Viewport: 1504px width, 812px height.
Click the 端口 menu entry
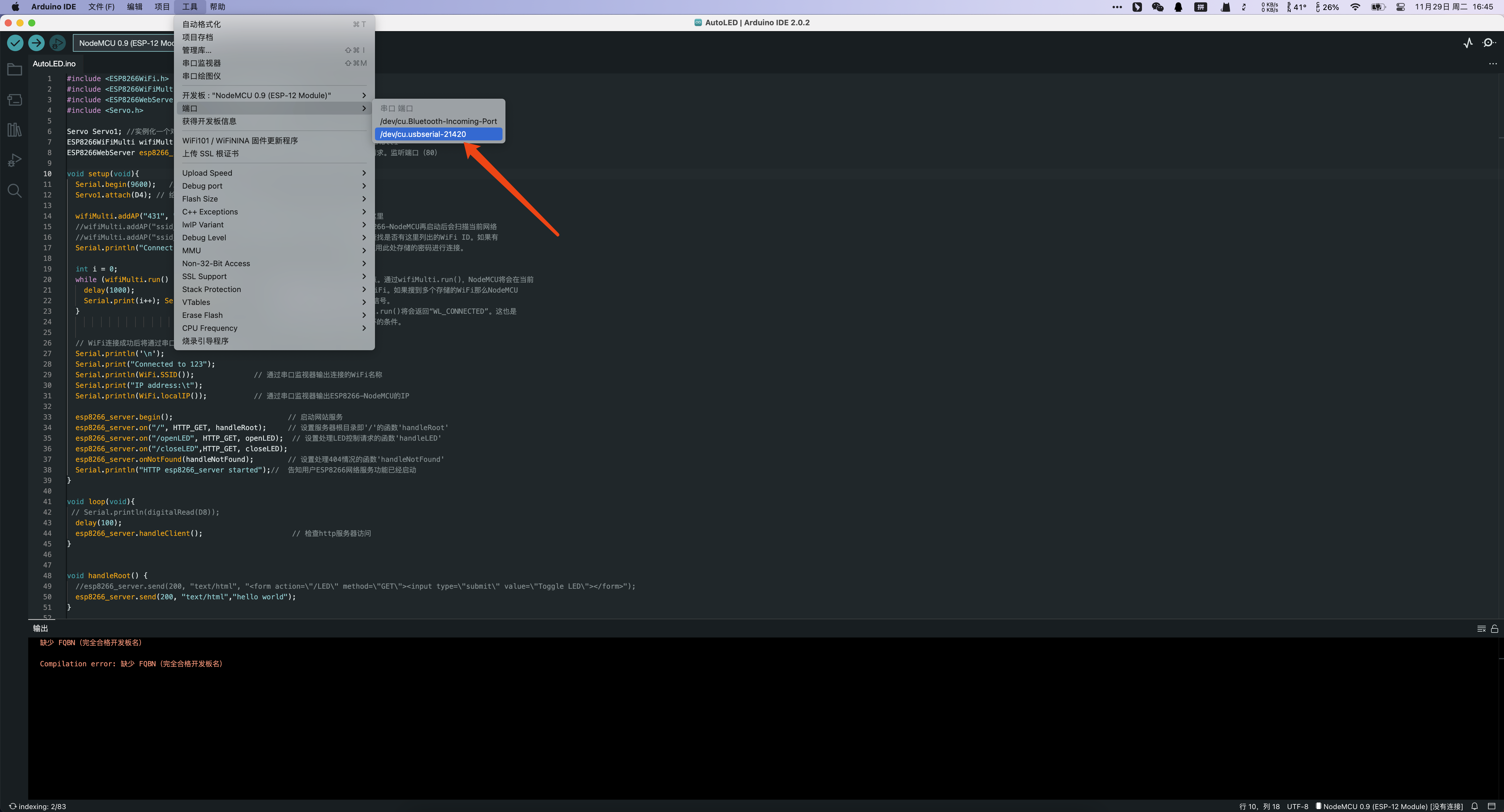274,109
